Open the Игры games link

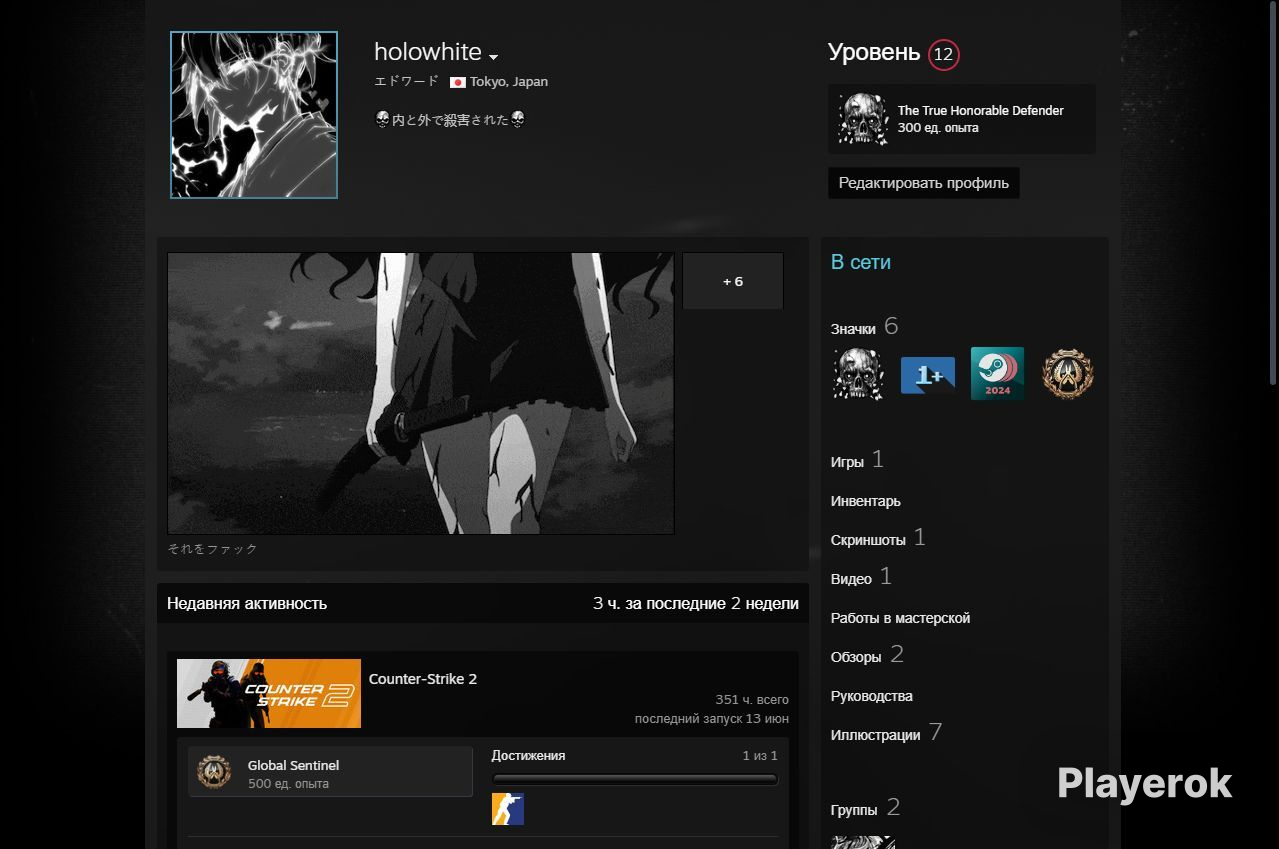tap(847, 462)
